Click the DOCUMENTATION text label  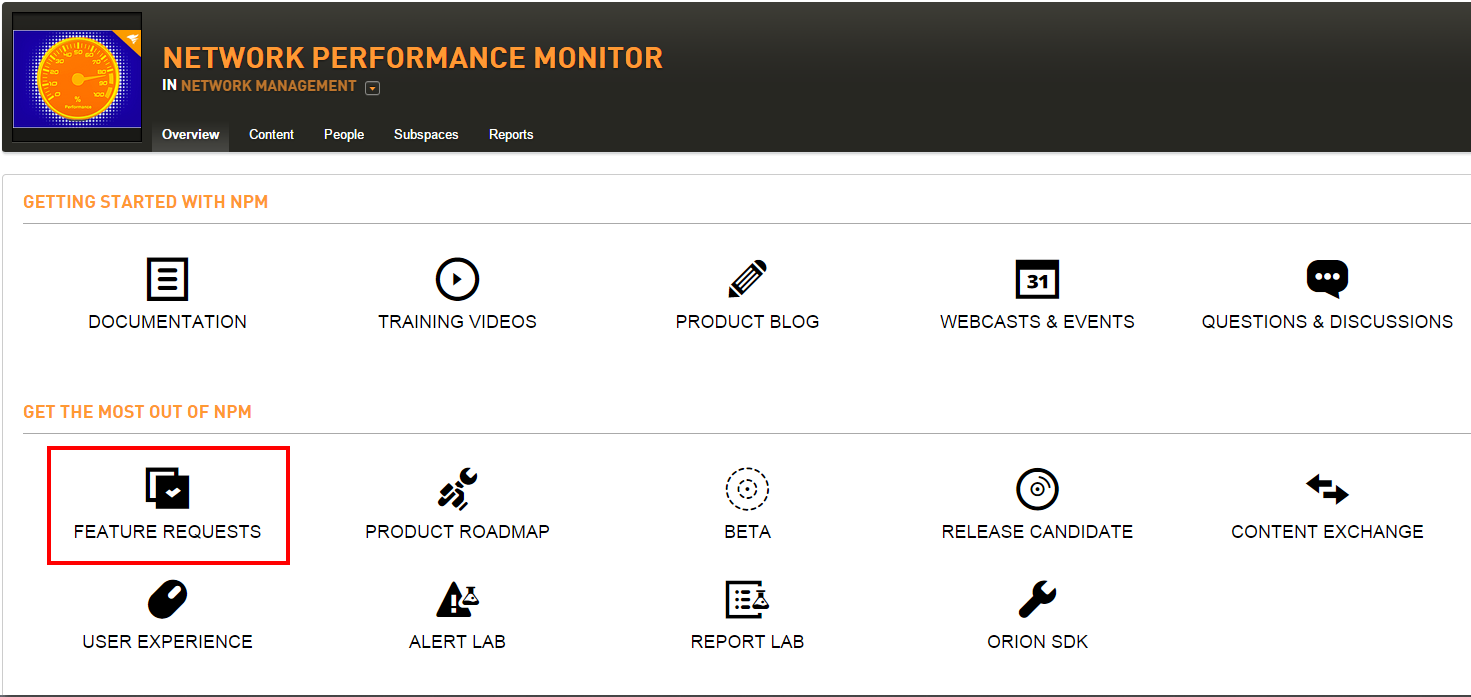(x=167, y=322)
